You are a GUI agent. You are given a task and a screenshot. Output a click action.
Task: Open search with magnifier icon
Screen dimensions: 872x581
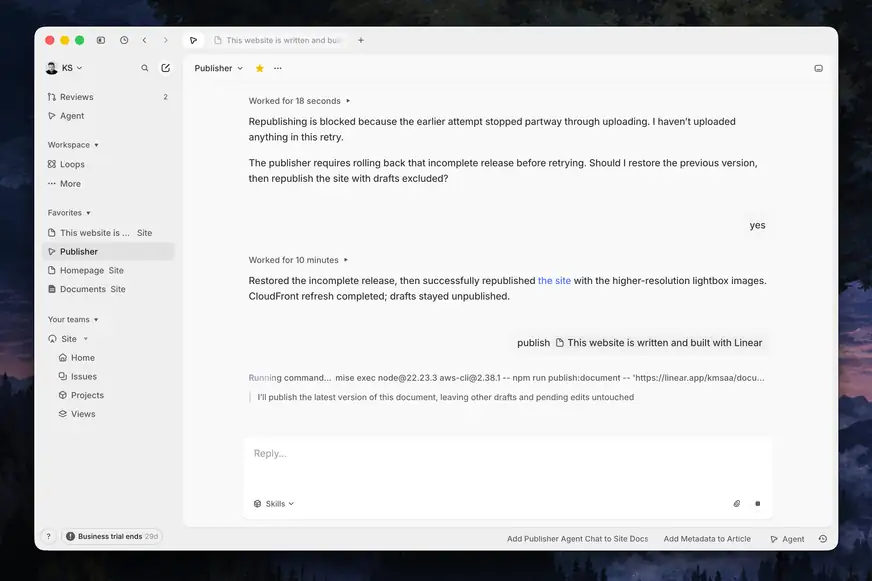pyautogui.click(x=145, y=68)
